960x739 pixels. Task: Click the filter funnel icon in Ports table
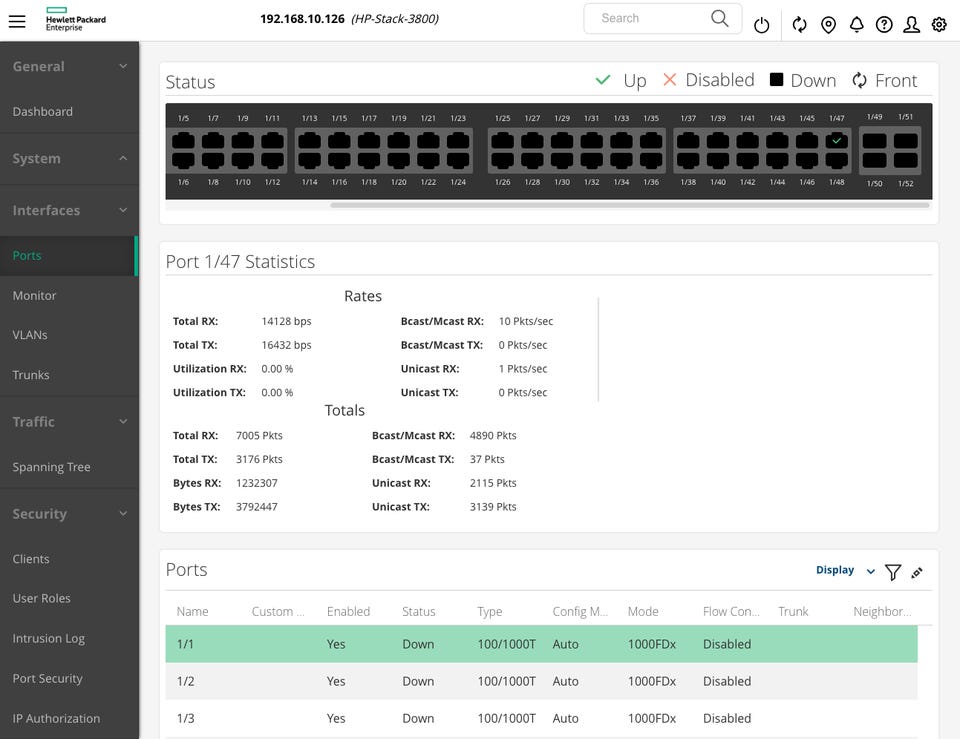click(x=893, y=572)
